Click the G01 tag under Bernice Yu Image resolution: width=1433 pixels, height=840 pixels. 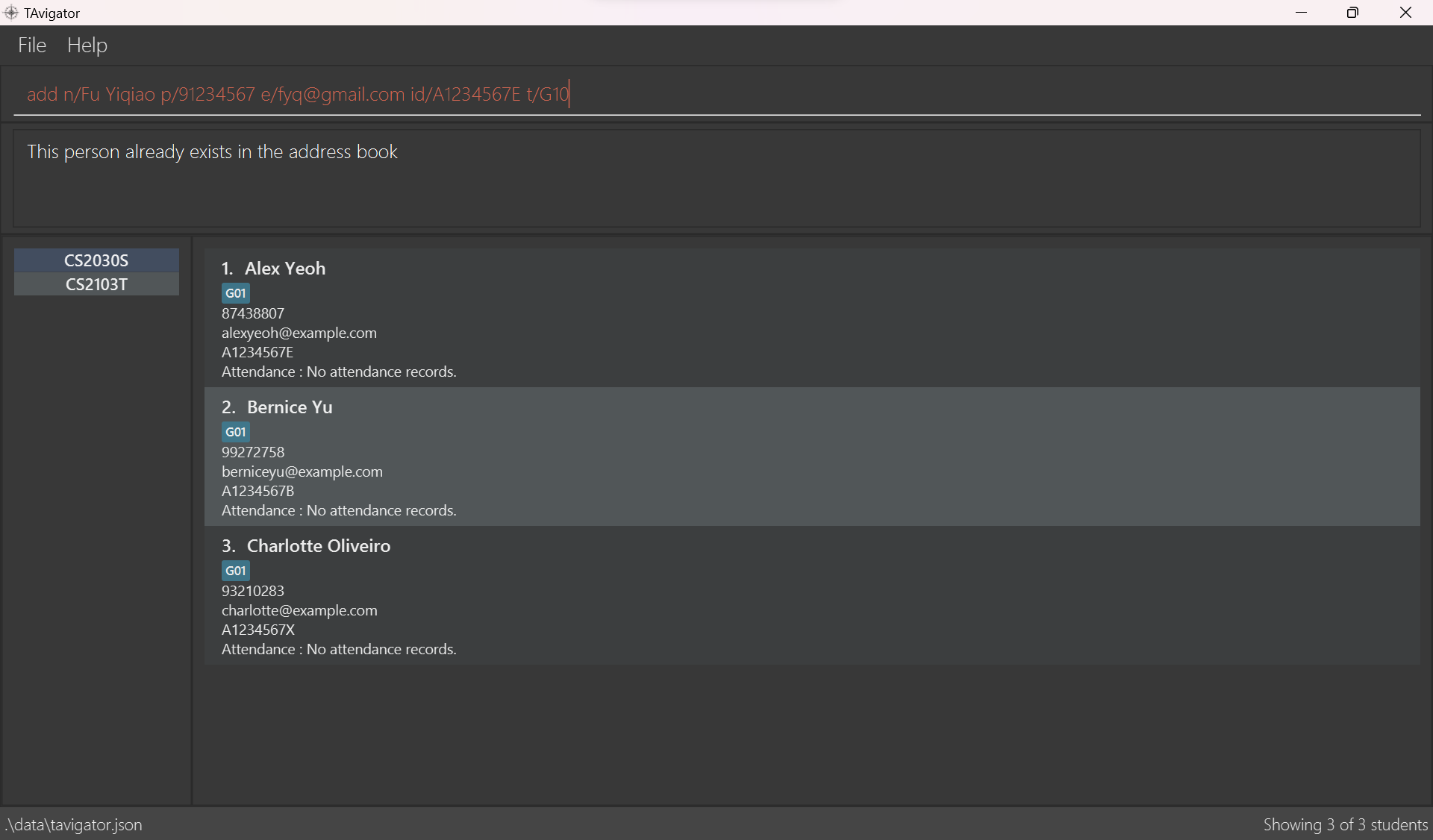[x=236, y=432]
